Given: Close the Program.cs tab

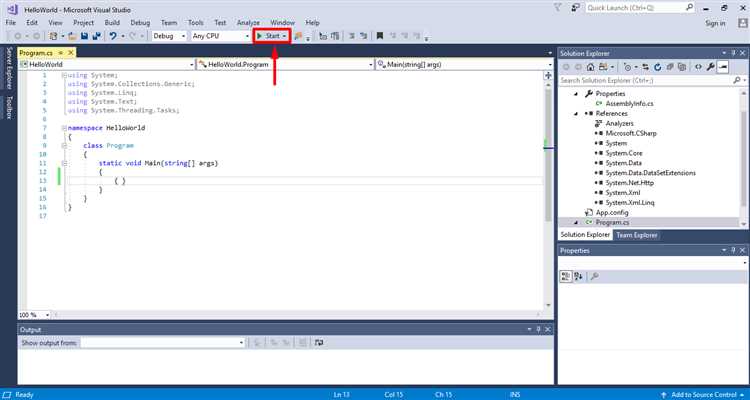Looking at the screenshot, I should (x=71, y=53).
